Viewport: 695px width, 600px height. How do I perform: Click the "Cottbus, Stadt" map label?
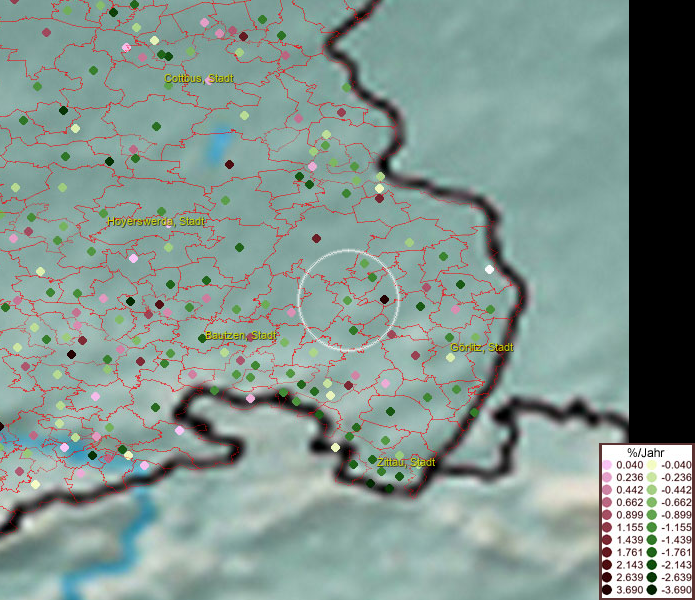coord(199,78)
